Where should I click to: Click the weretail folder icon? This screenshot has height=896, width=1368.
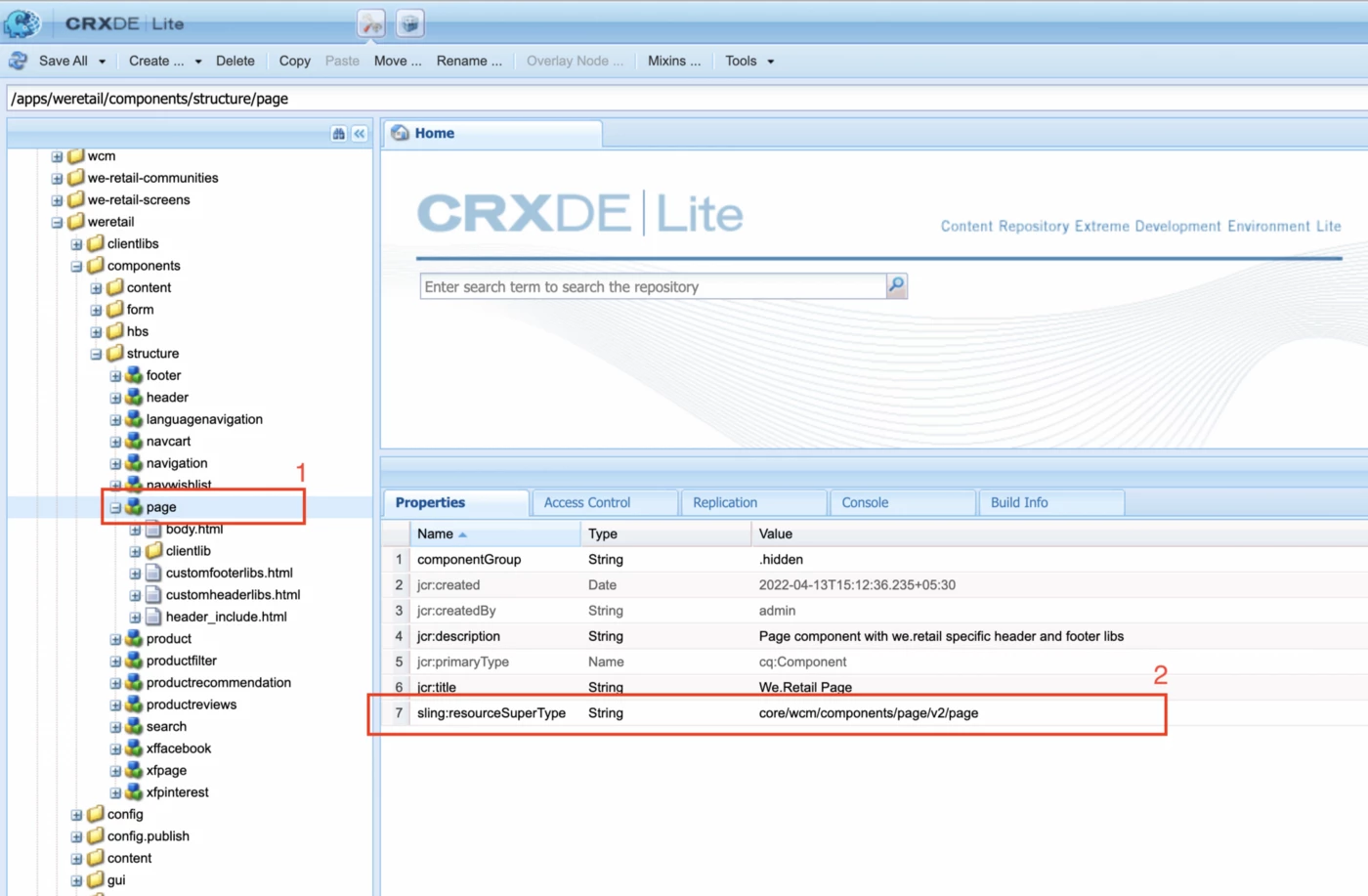(75, 222)
